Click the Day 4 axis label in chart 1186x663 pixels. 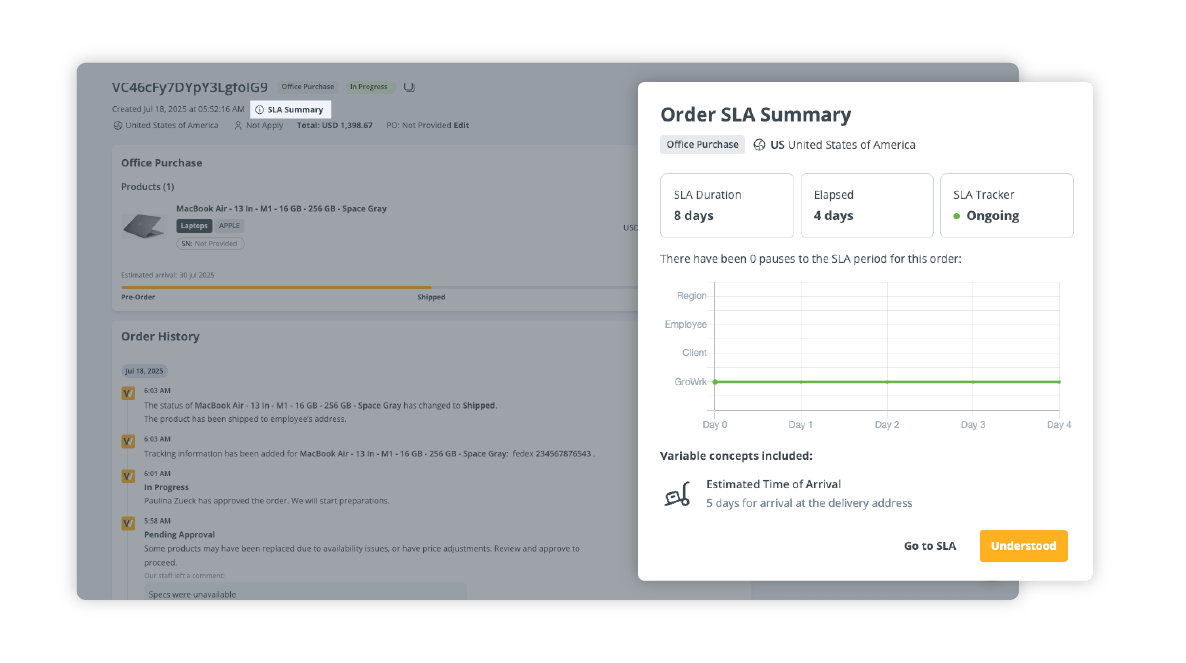click(1059, 425)
